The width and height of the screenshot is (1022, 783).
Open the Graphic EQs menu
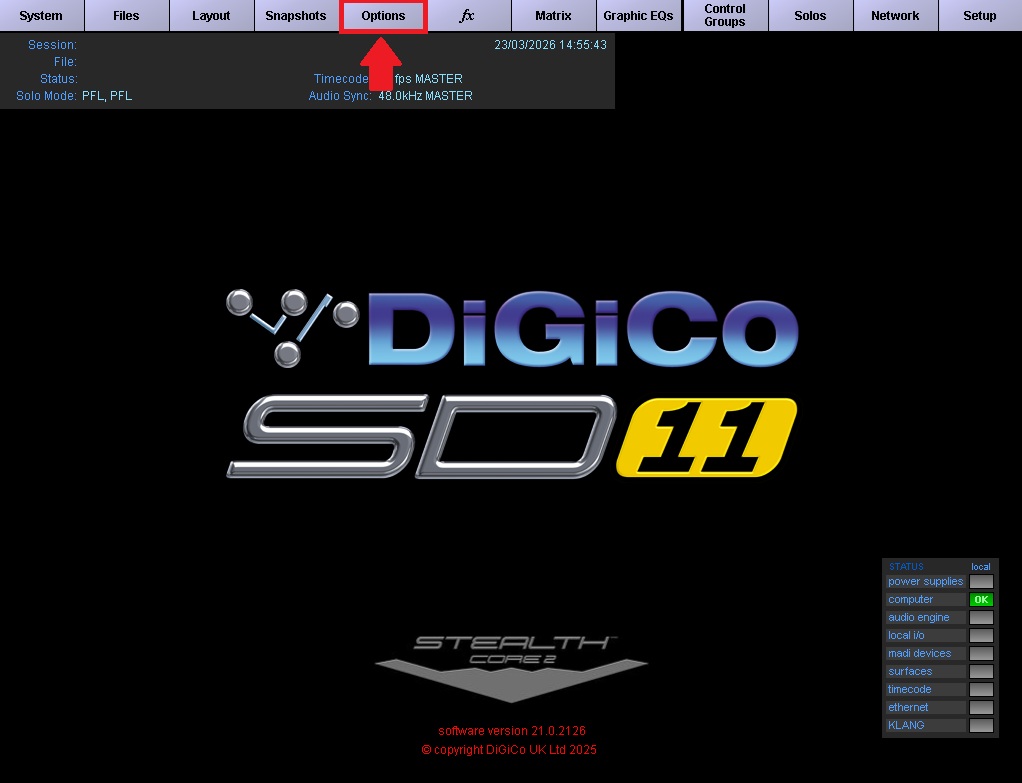pyautogui.click(x=638, y=16)
